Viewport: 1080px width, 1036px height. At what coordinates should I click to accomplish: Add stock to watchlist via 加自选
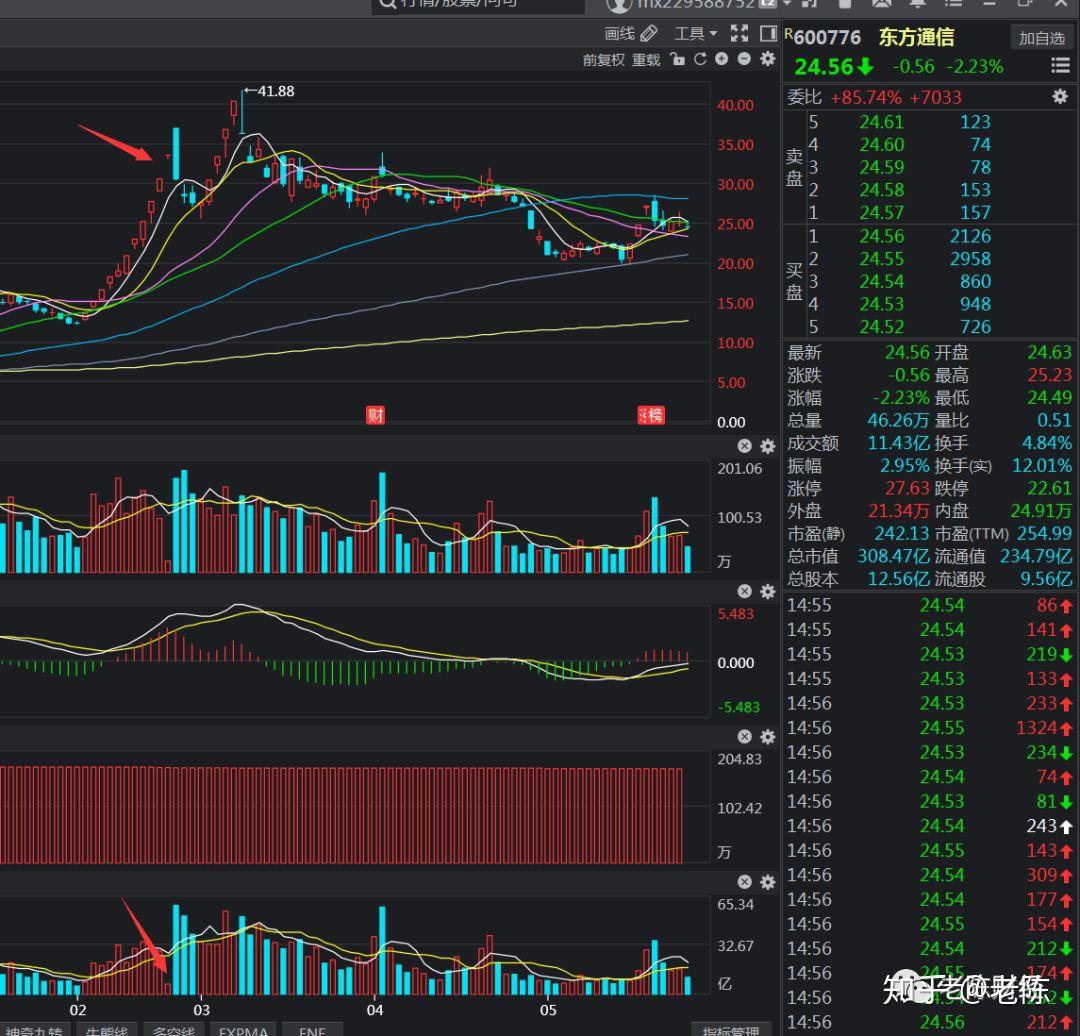pos(1041,38)
